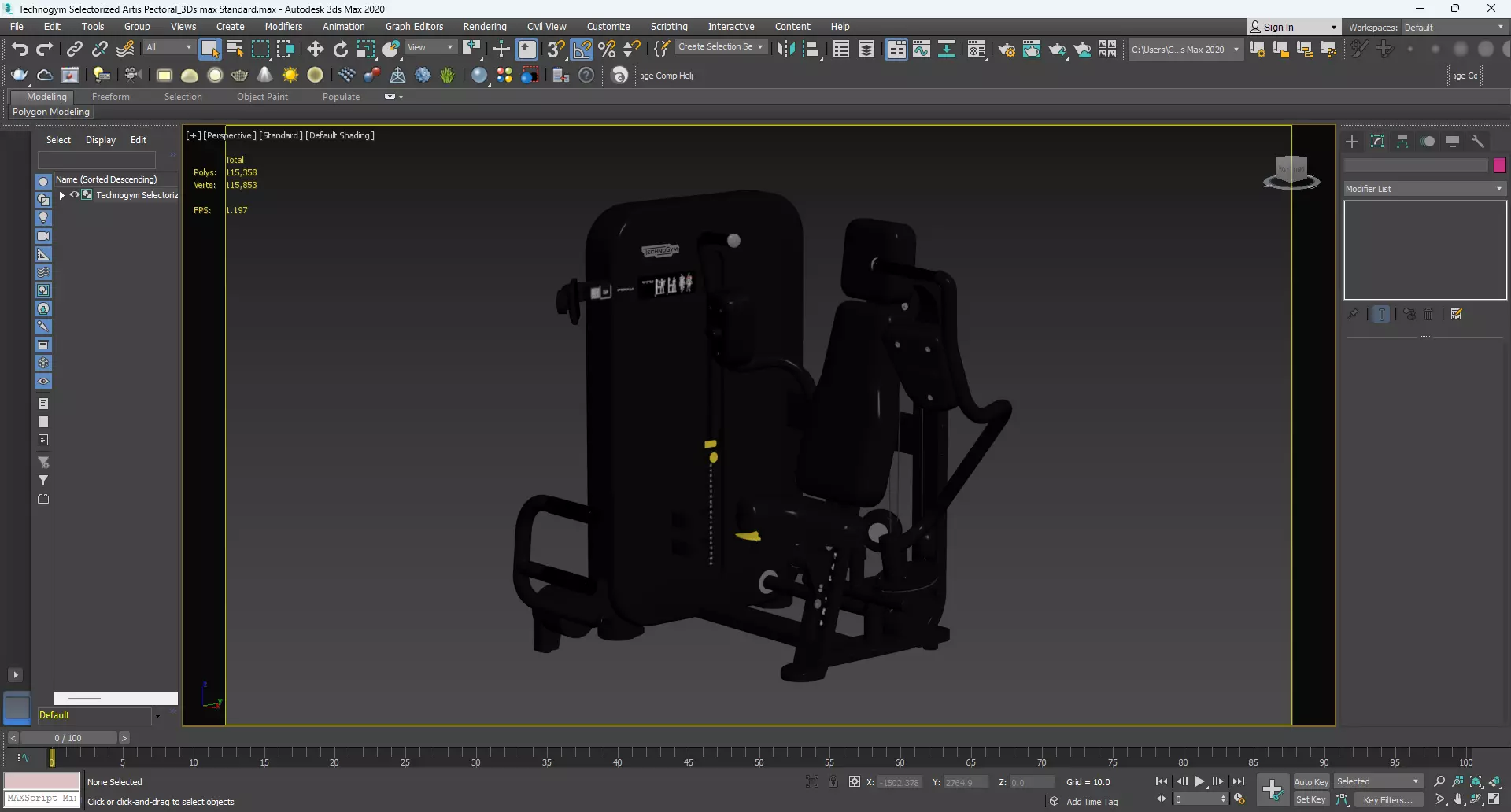Click the Polygon Modeling panel button

tap(51, 112)
